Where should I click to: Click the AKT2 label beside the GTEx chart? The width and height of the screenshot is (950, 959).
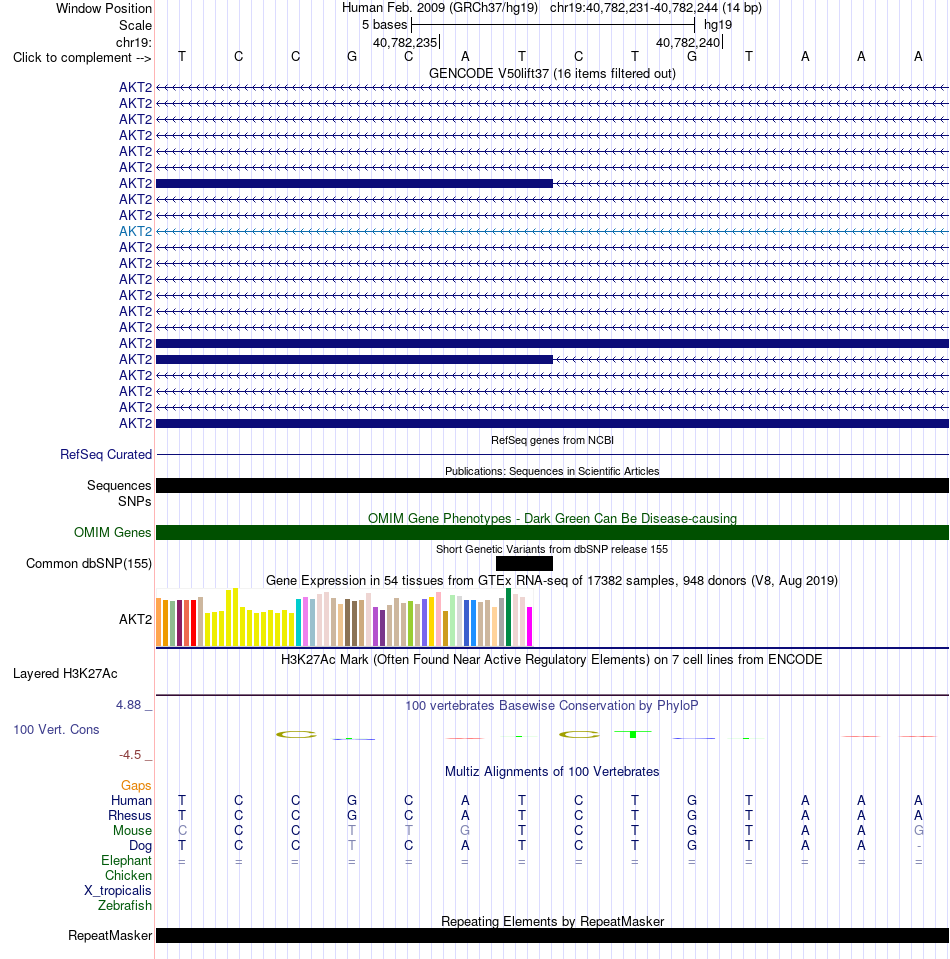pyautogui.click(x=135, y=620)
